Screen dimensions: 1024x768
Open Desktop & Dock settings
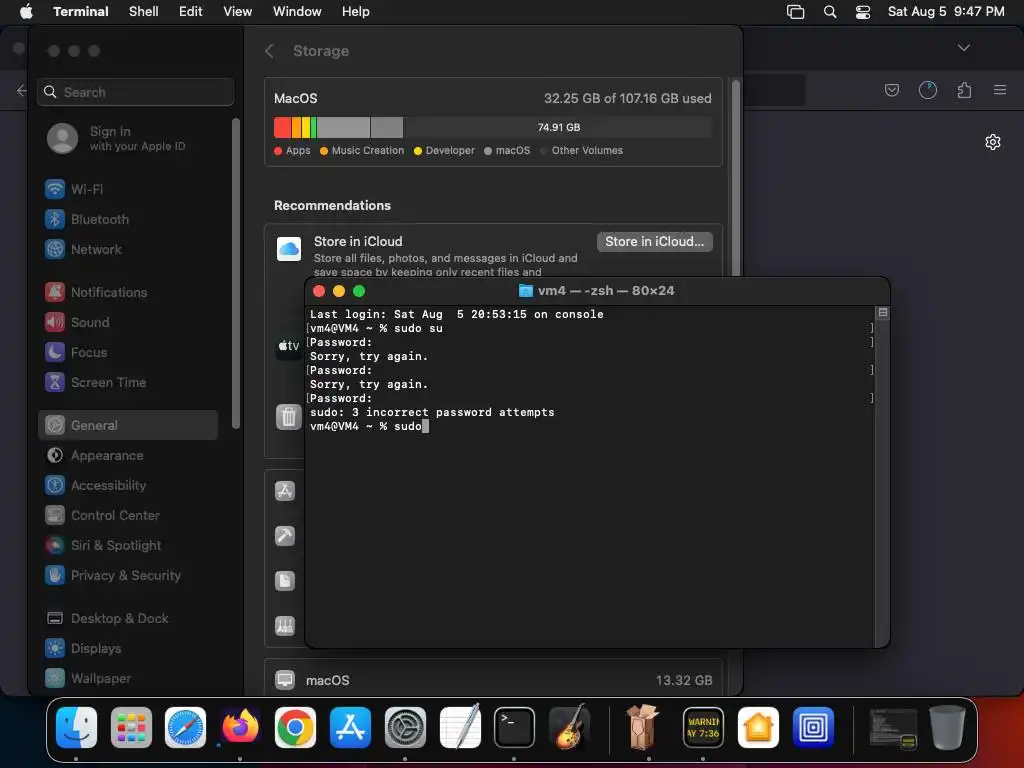[x=107, y=619]
